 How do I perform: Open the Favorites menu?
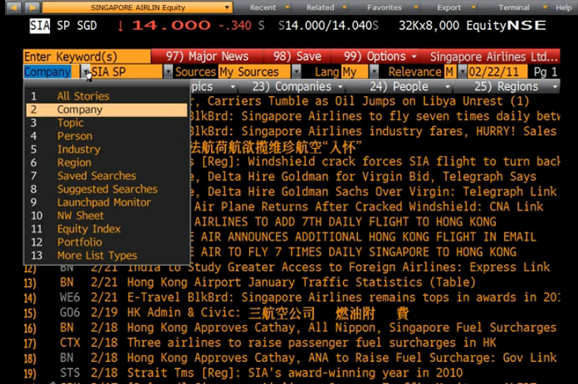392,7
